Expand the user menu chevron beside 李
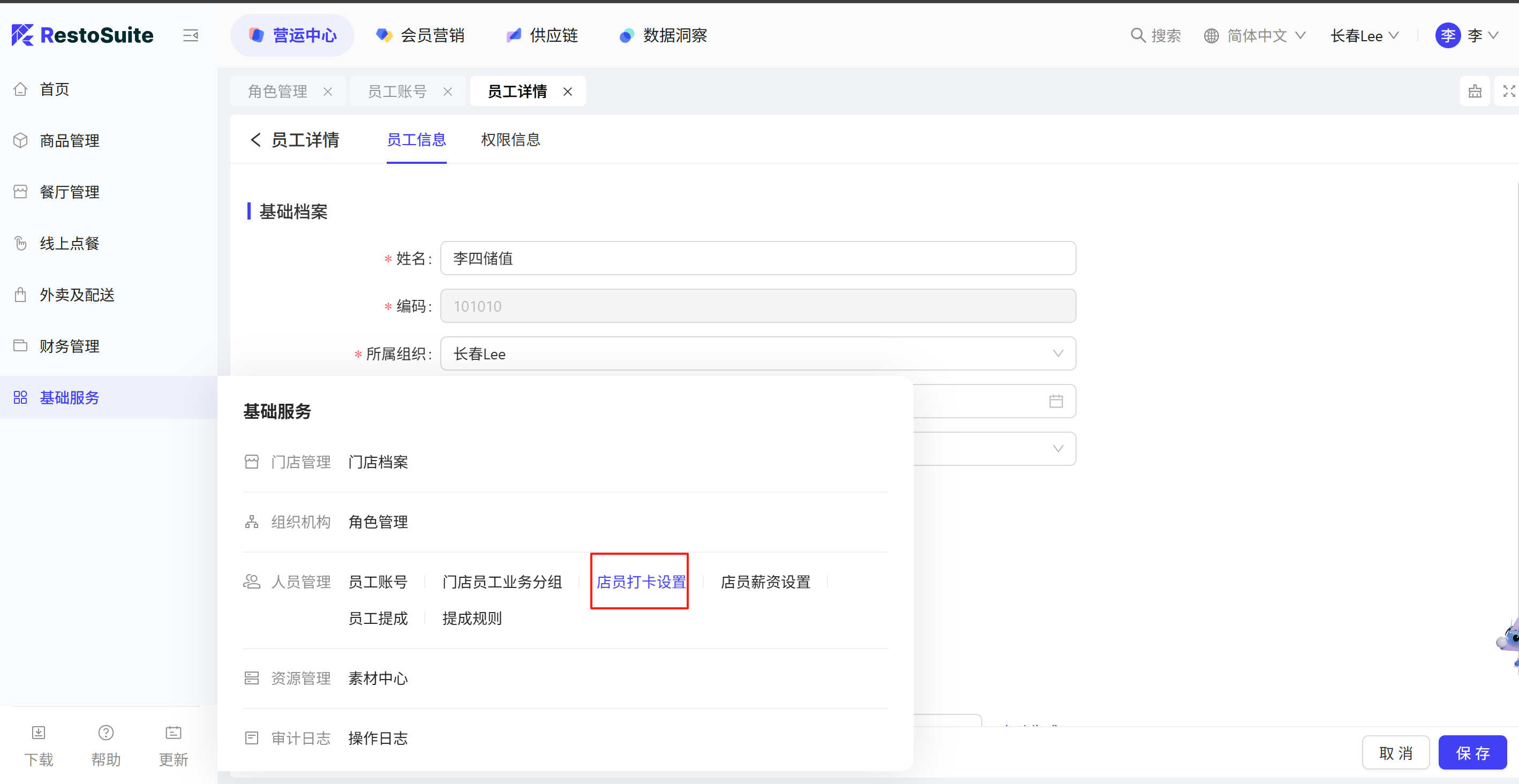This screenshot has height=784, width=1519. [1493, 35]
